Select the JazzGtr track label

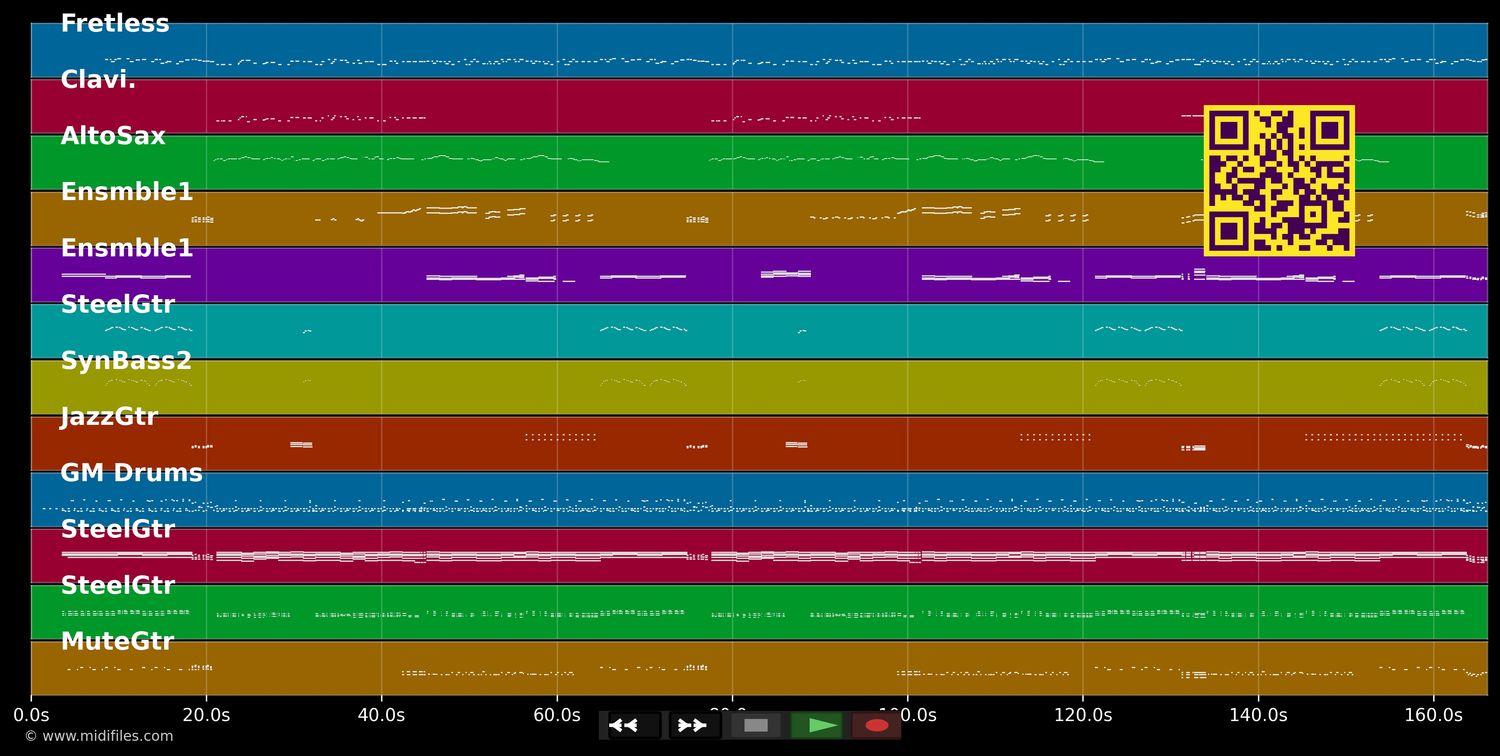(109, 417)
